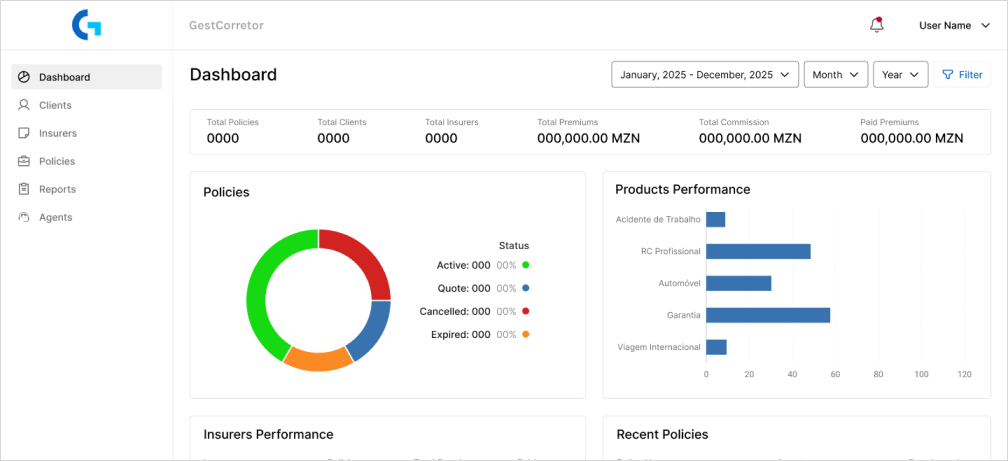
Task: Open the date range dropdown
Action: coord(705,75)
